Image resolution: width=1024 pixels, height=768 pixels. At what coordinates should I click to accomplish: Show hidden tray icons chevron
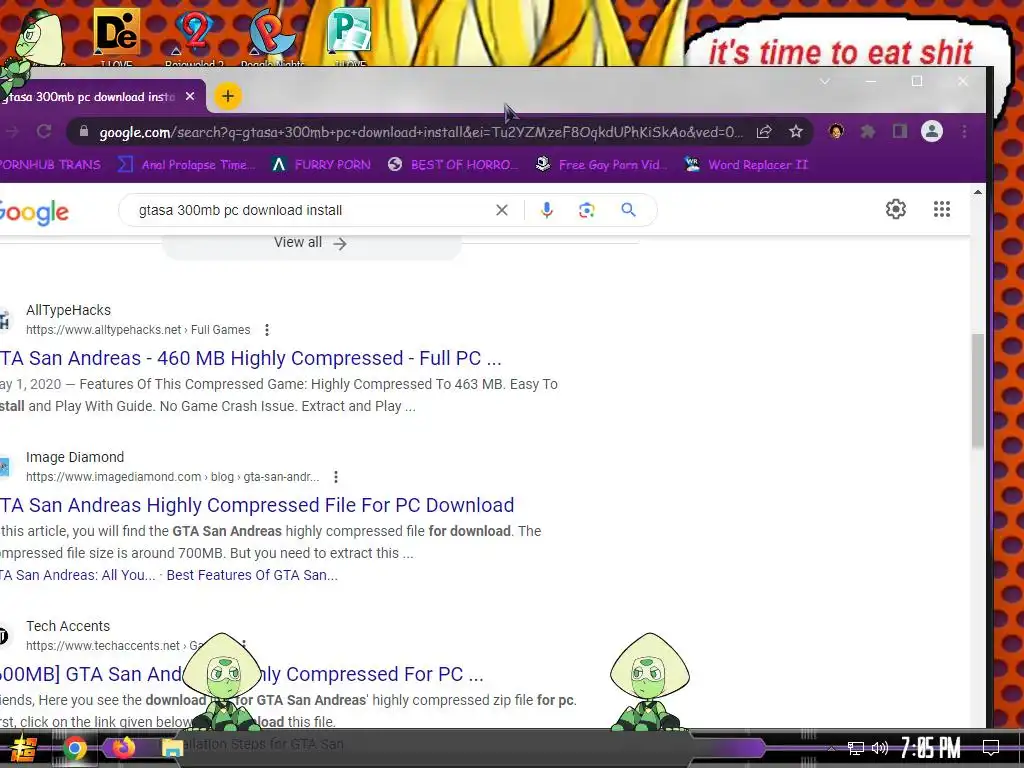point(831,748)
